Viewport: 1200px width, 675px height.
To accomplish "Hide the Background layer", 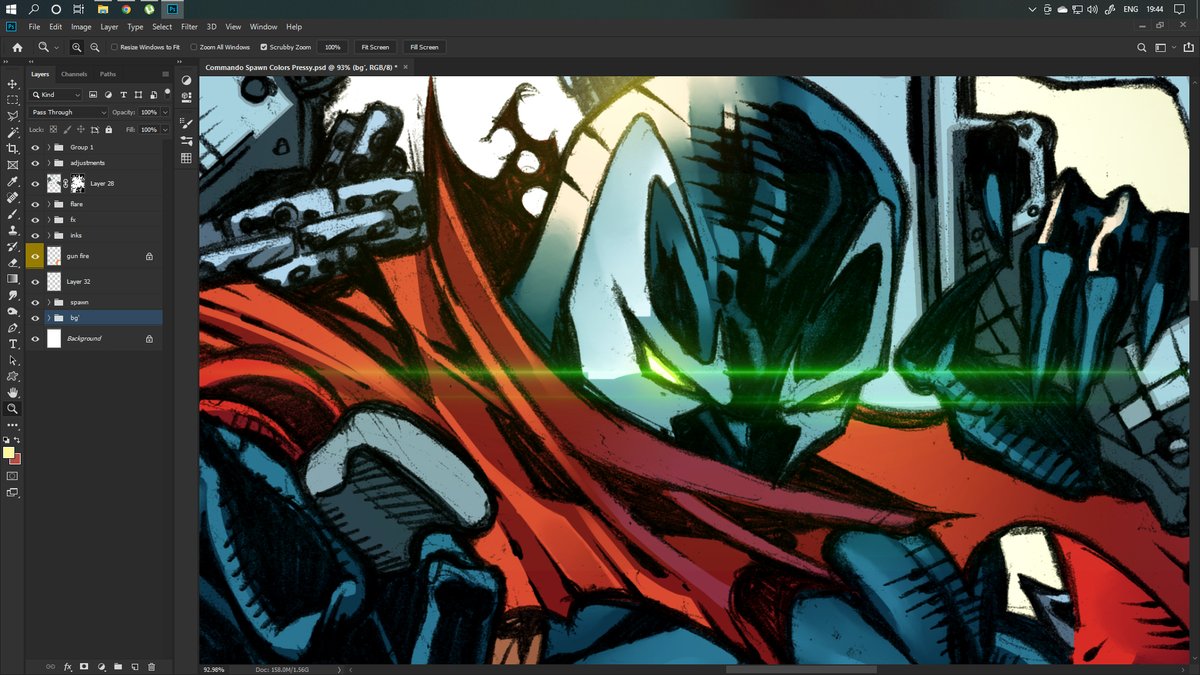I will 35,339.
